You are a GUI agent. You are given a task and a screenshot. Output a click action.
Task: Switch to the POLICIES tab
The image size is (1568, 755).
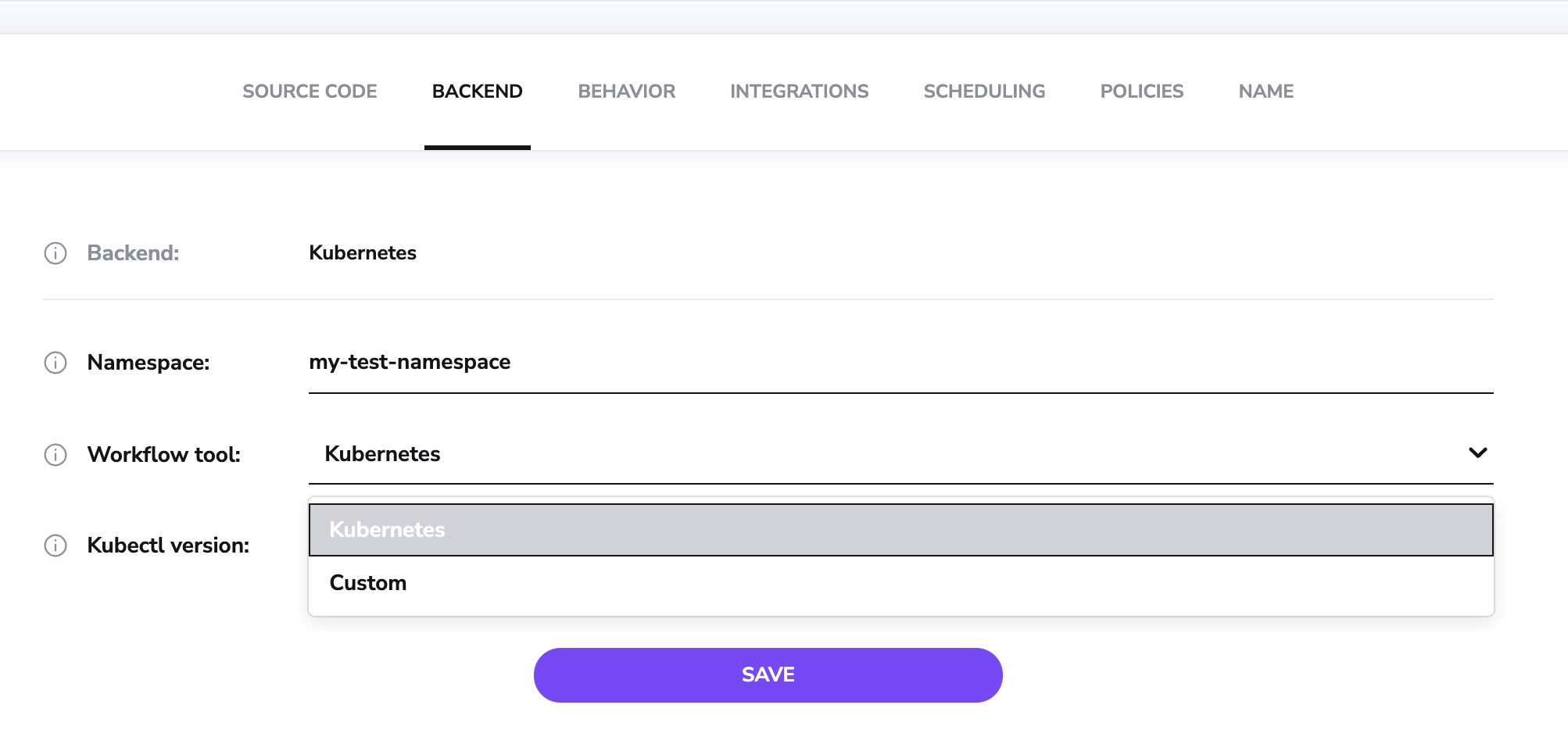(x=1141, y=91)
